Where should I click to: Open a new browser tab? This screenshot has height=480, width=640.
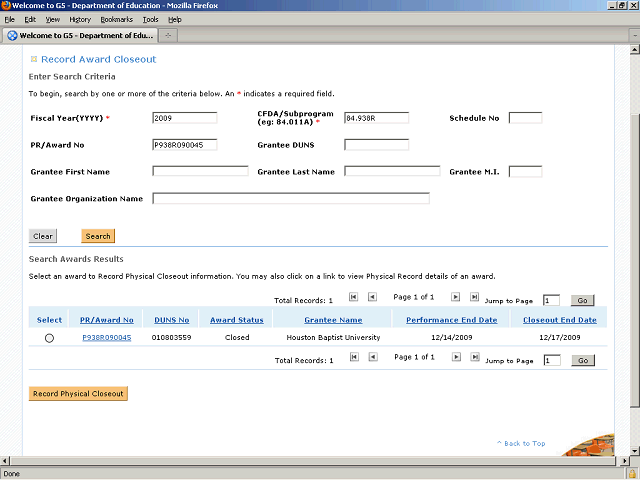click(169, 36)
